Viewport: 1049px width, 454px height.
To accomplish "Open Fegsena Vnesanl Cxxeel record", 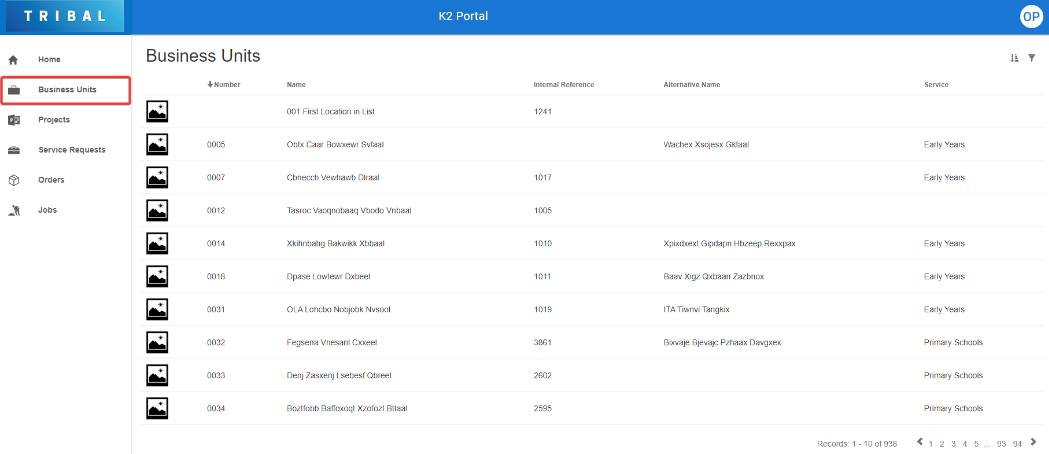I will (x=331, y=342).
